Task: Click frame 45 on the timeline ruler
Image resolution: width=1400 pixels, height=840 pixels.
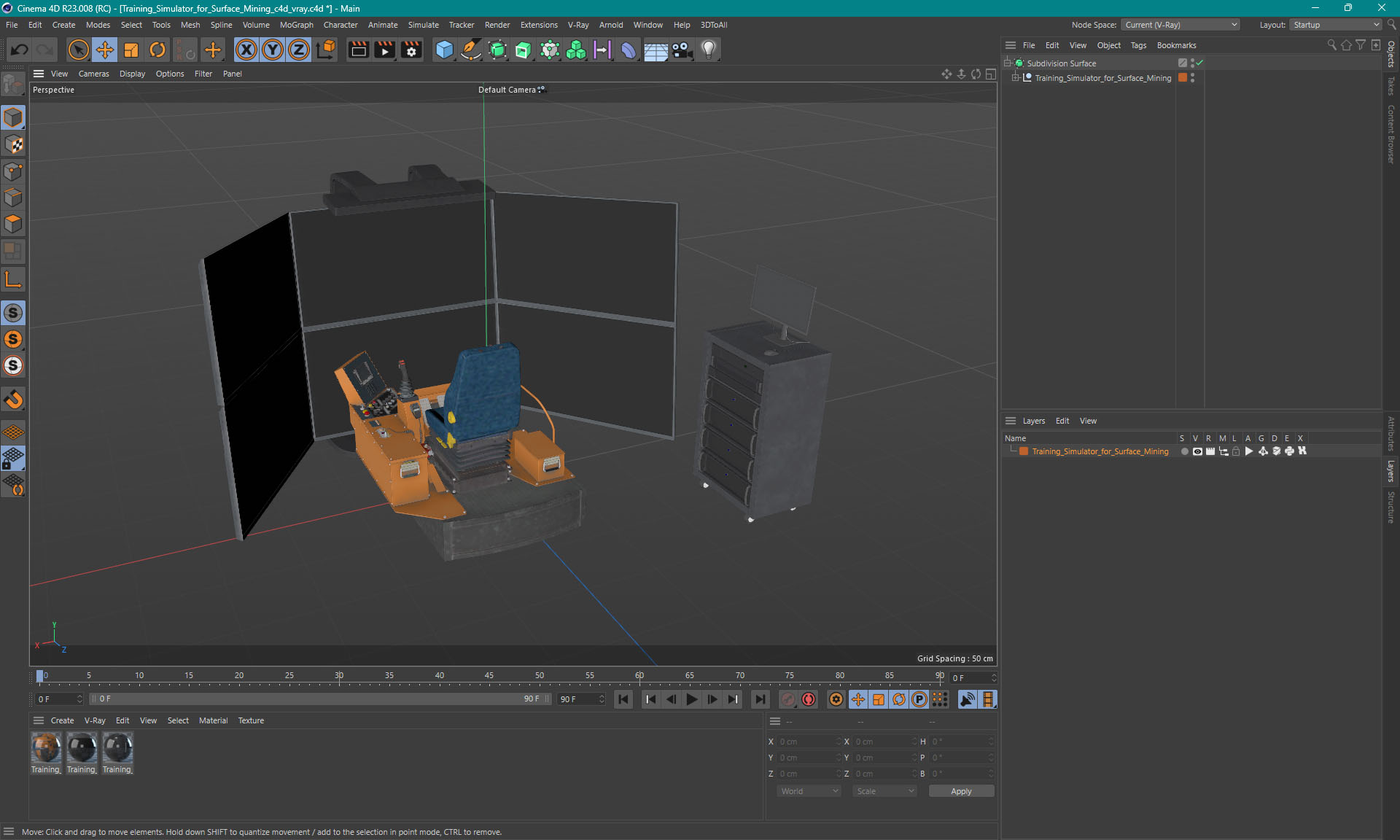Action: (489, 676)
